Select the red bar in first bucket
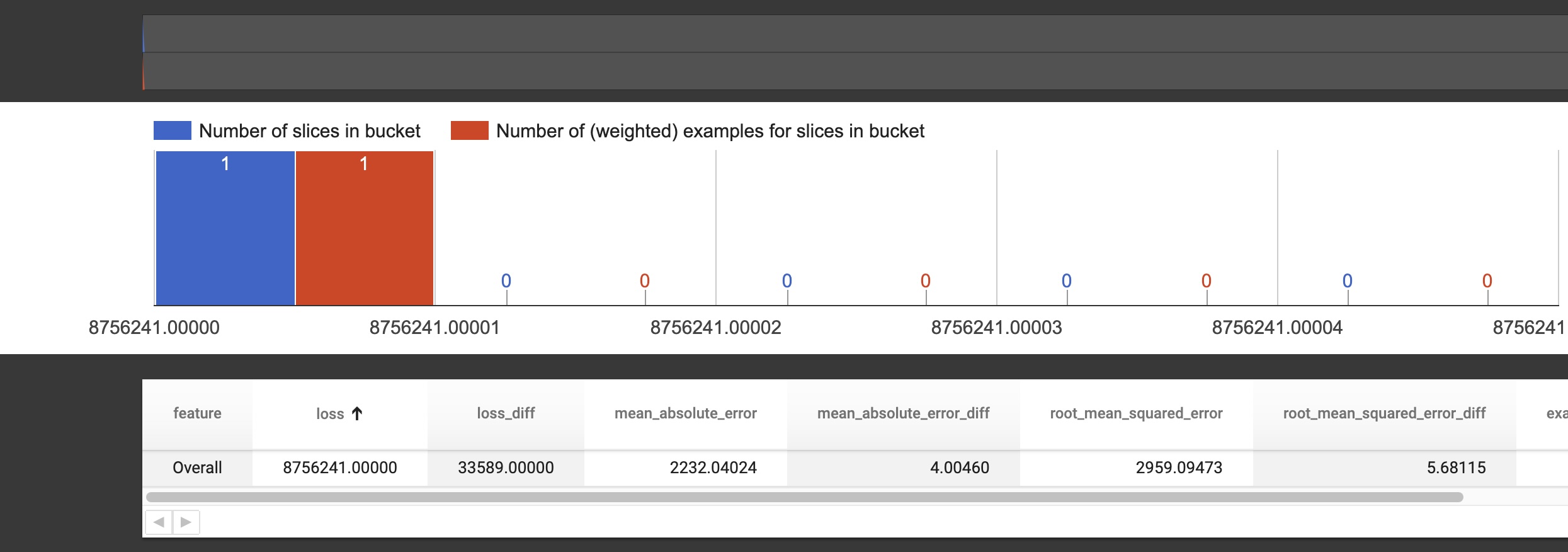 (x=364, y=228)
